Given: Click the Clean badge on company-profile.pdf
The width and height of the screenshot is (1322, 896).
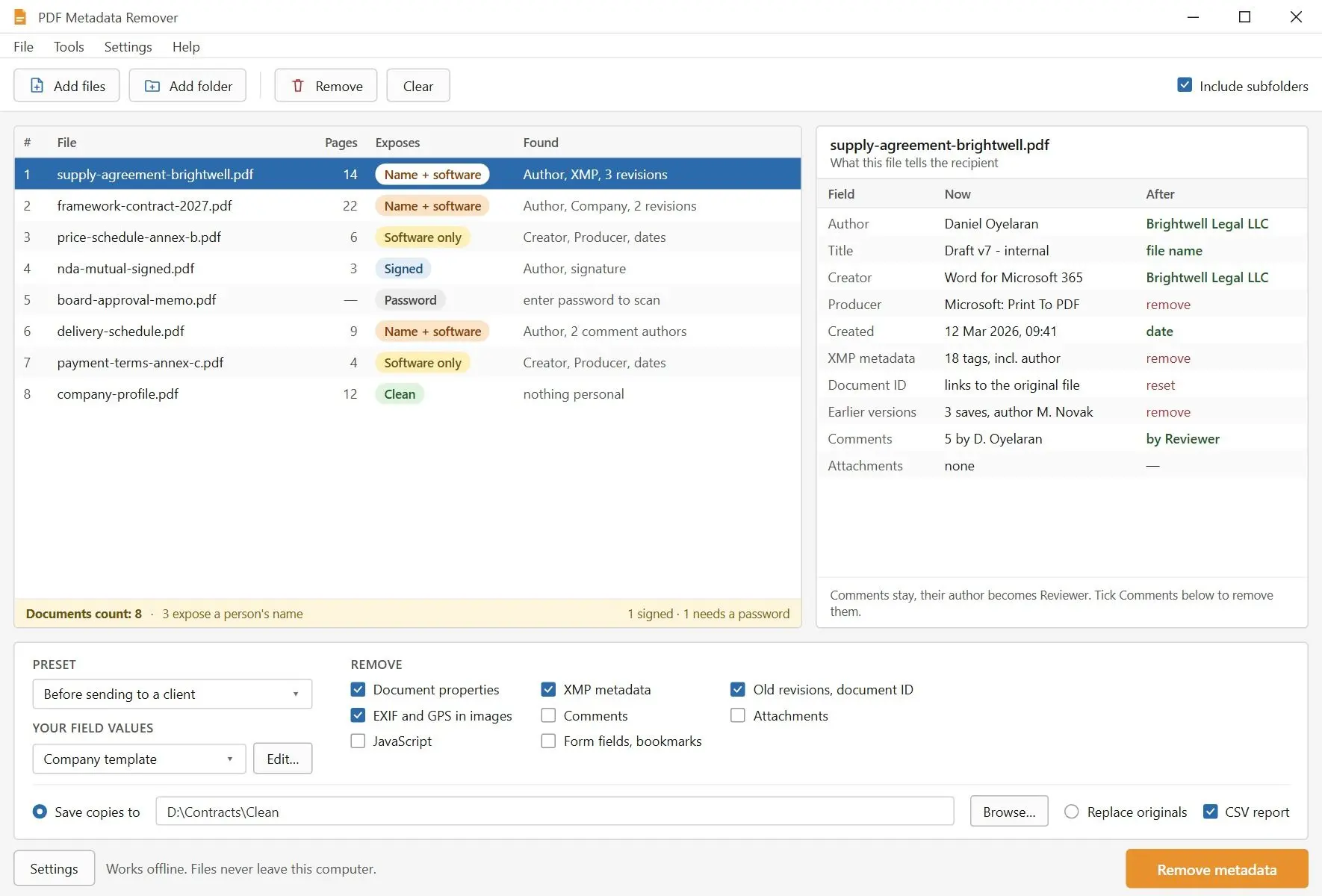Looking at the screenshot, I should (x=400, y=394).
